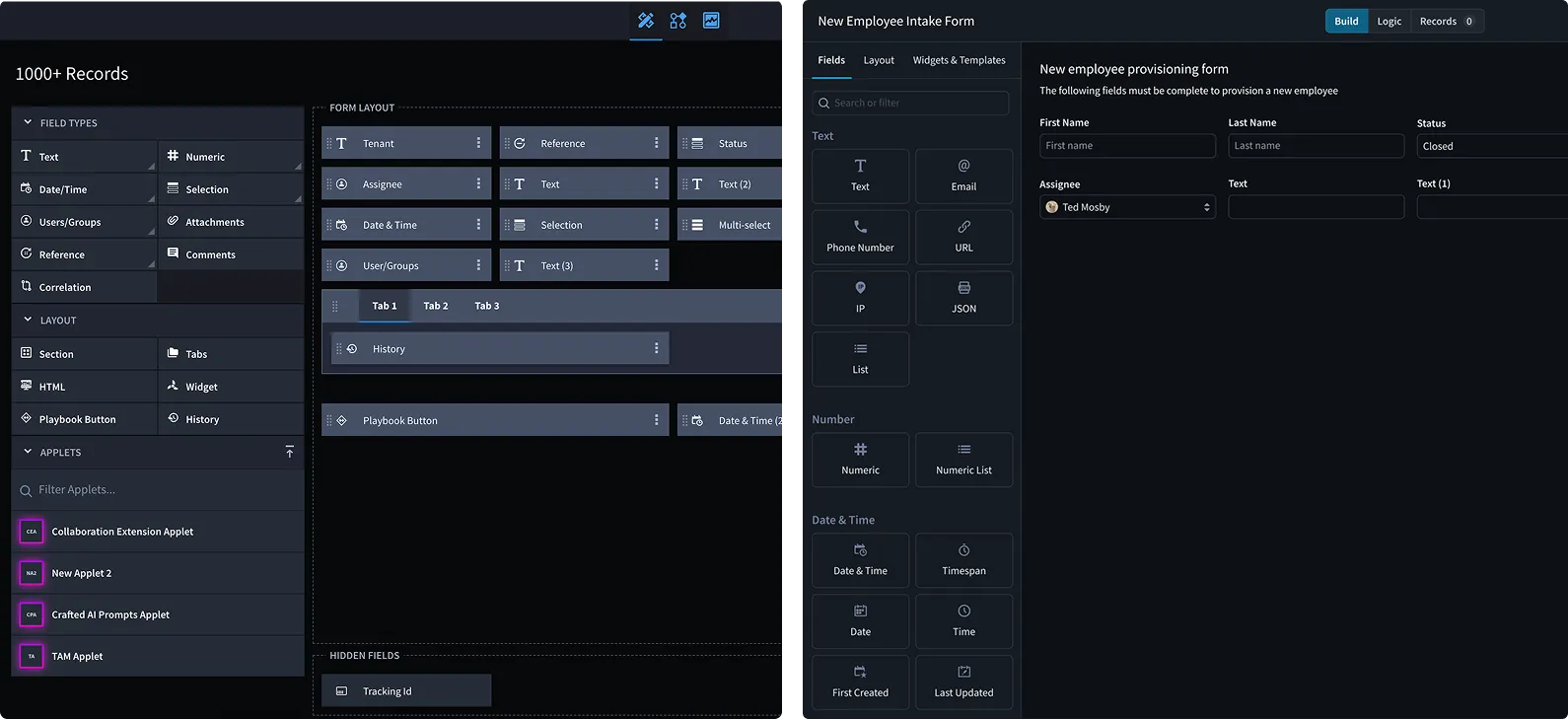Open options menu for Date & Time layout field
Screen dimensions: 1568x719
pos(478,225)
